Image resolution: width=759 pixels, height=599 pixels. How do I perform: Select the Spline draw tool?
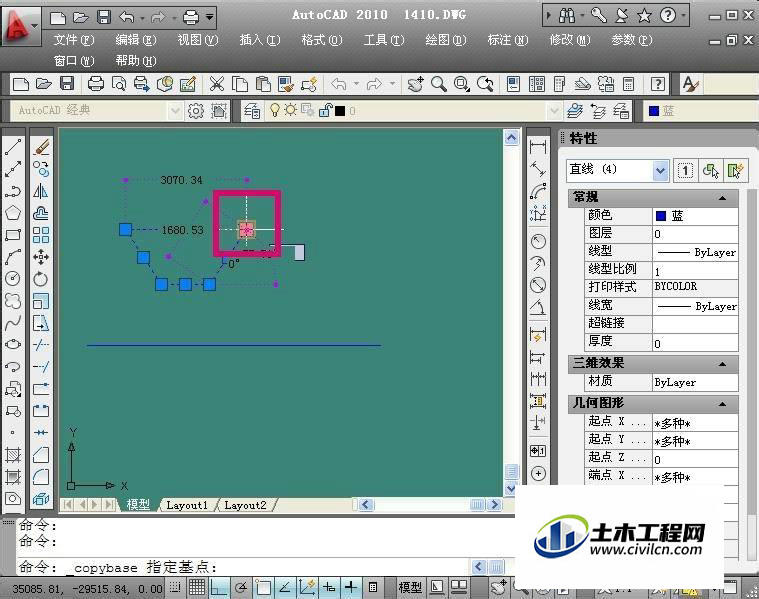coord(13,323)
